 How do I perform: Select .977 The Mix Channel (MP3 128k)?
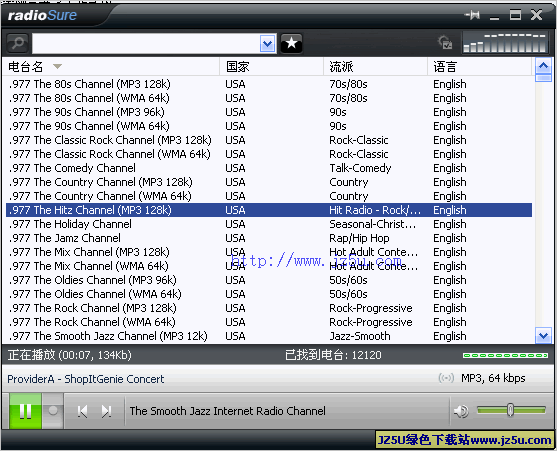(x=269, y=252)
